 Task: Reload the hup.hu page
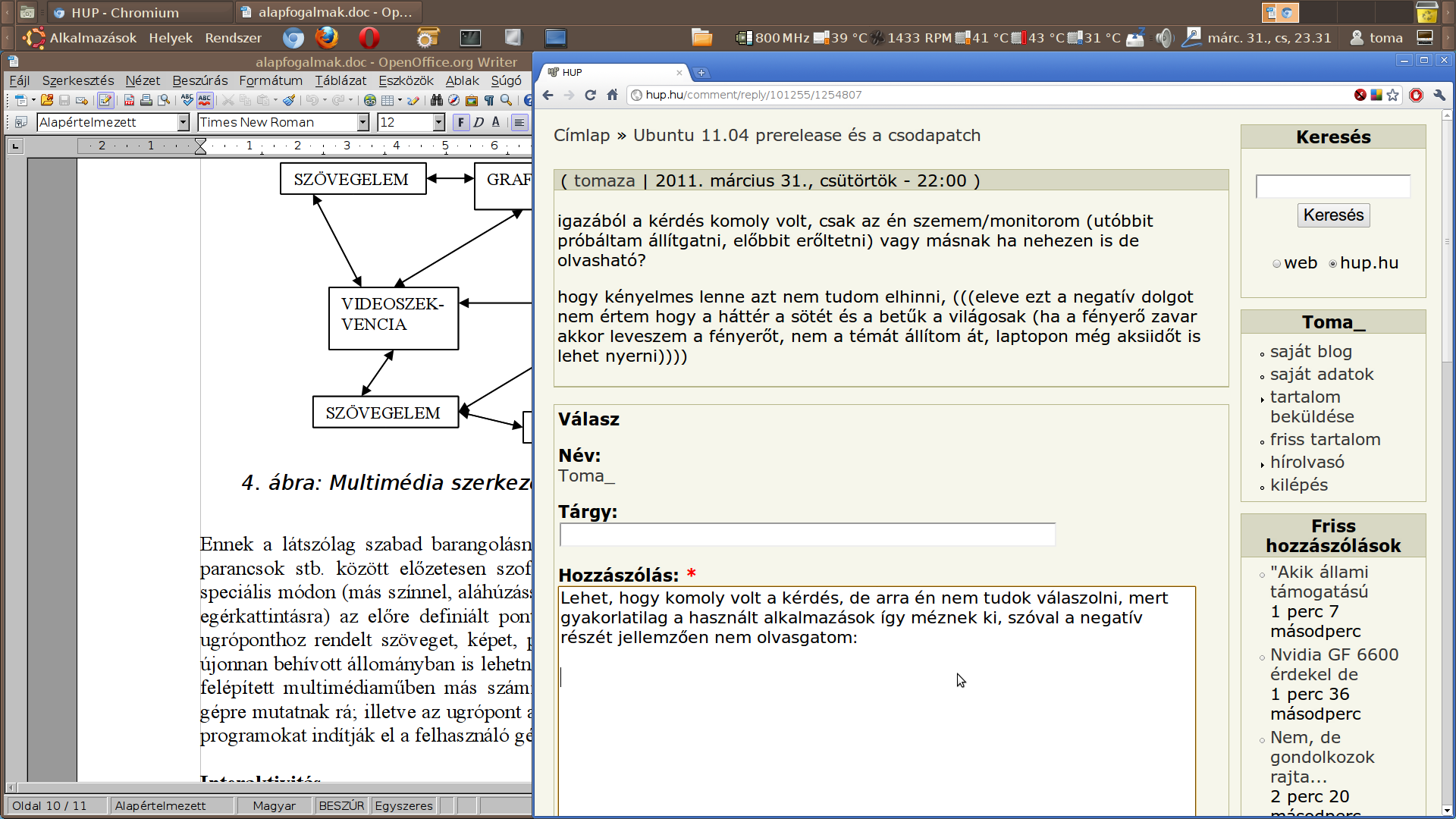591,95
